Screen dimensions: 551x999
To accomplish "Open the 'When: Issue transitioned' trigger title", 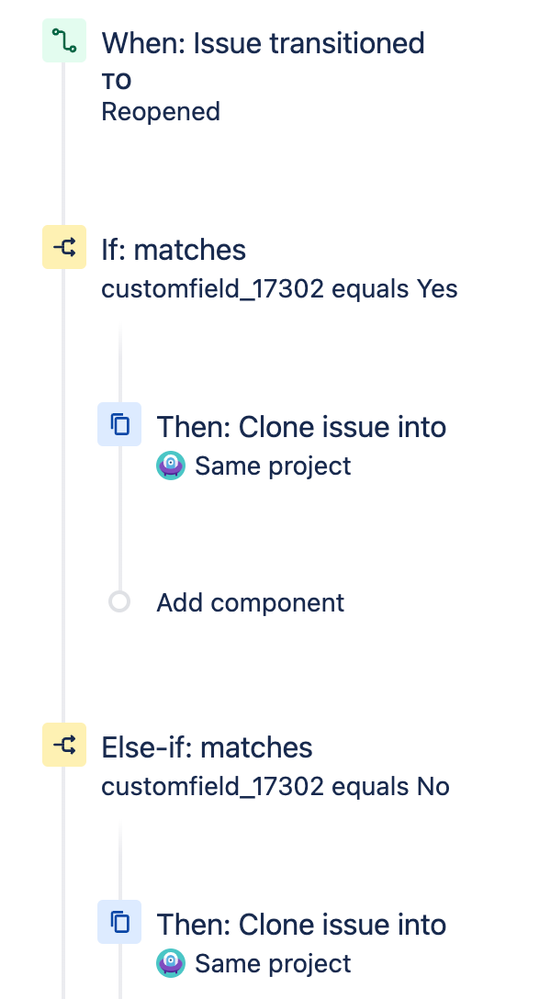I will coord(262,43).
